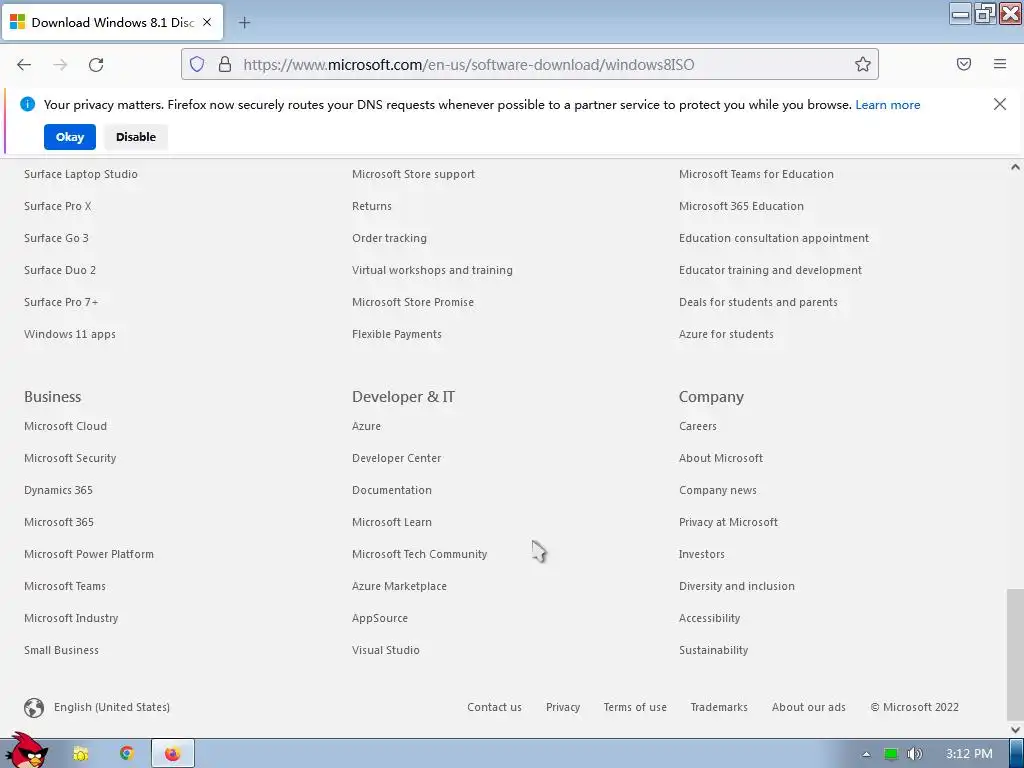Image resolution: width=1024 pixels, height=768 pixels.
Task: Open Surface Pro X link
Action: (x=57, y=206)
